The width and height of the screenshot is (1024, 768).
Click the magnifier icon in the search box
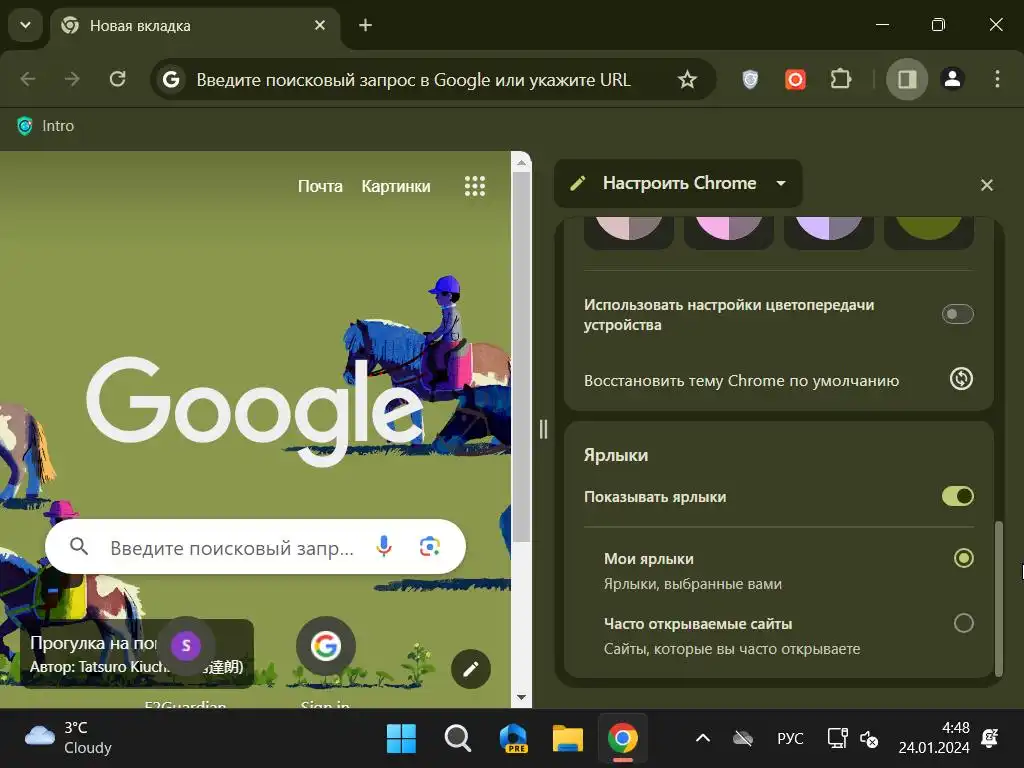point(79,546)
